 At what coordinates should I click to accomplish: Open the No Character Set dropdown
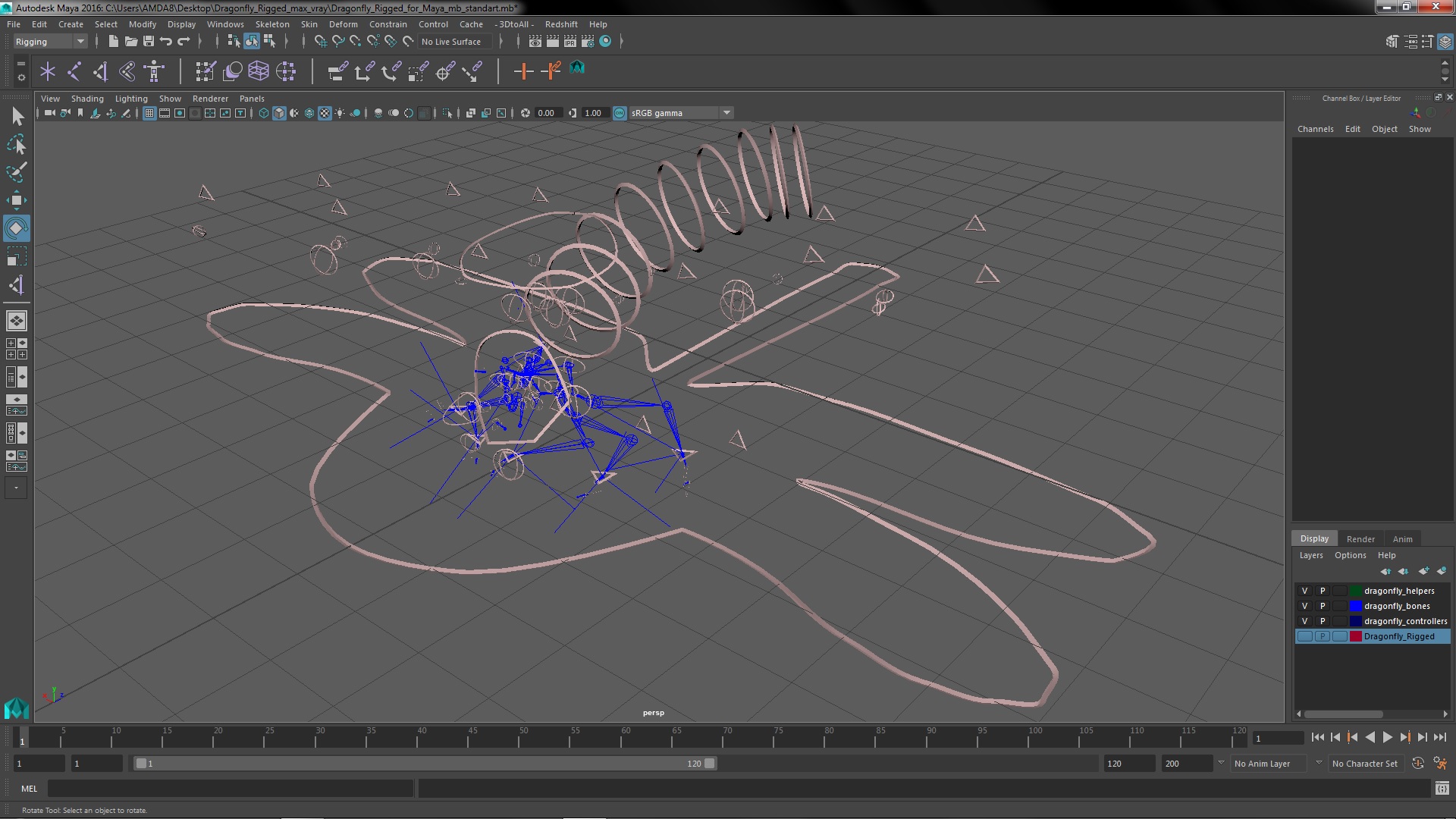tap(1365, 764)
